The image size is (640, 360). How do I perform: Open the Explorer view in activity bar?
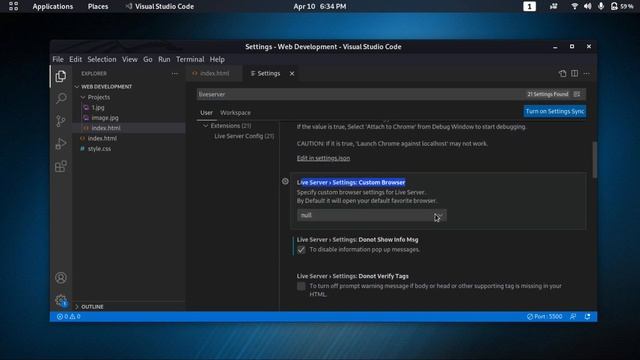(x=61, y=76)
